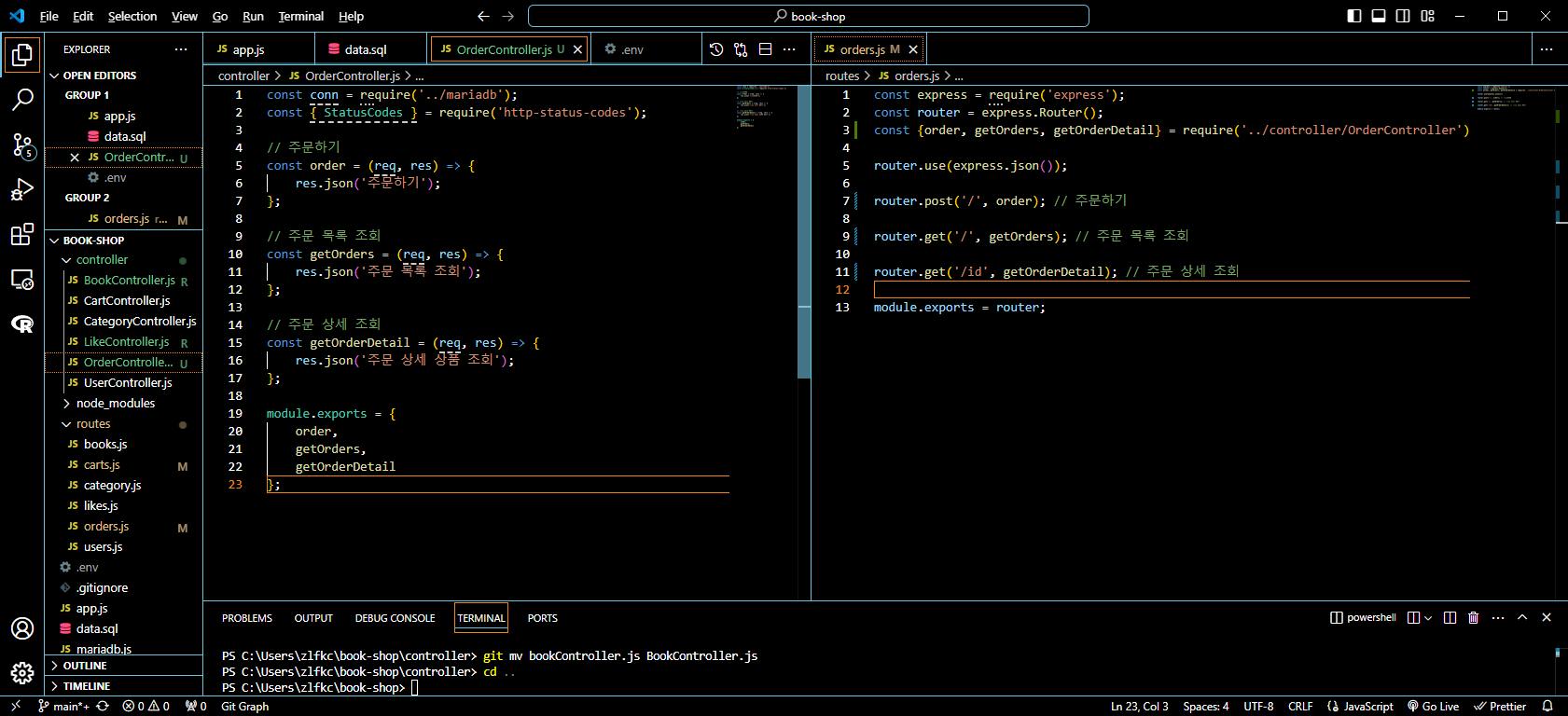Open remote window indicator in status bar
This screenshot has width=1568, height=716.
pyautogui.click(x=16, y=706)
